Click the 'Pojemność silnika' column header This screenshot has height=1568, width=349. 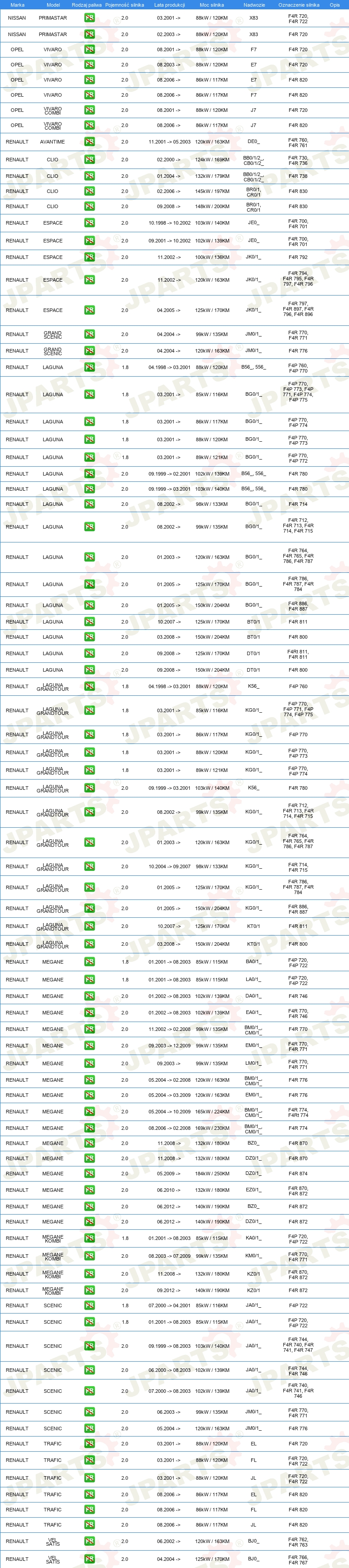(124, 5)
